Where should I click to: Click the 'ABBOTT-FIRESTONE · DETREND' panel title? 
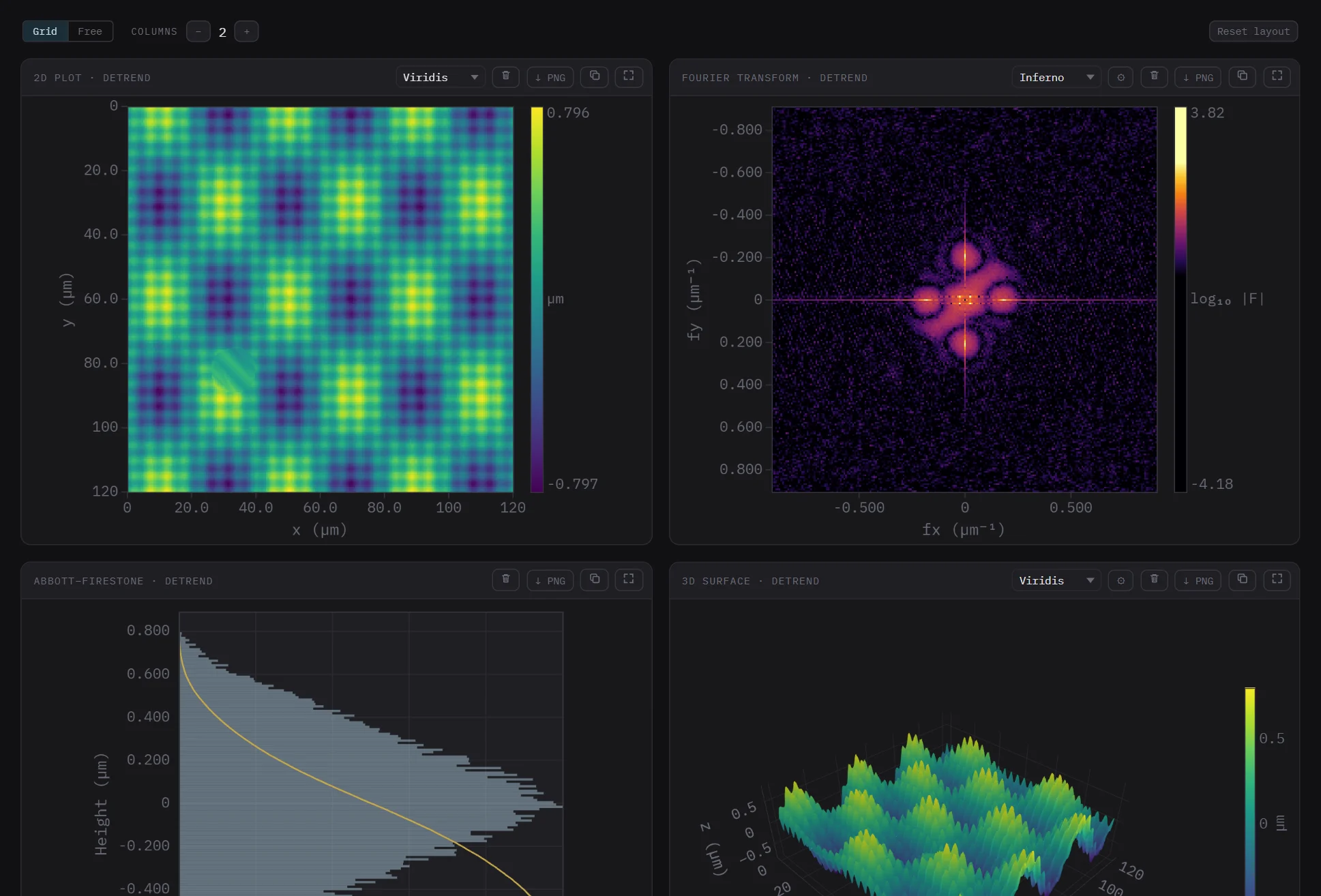123,581
